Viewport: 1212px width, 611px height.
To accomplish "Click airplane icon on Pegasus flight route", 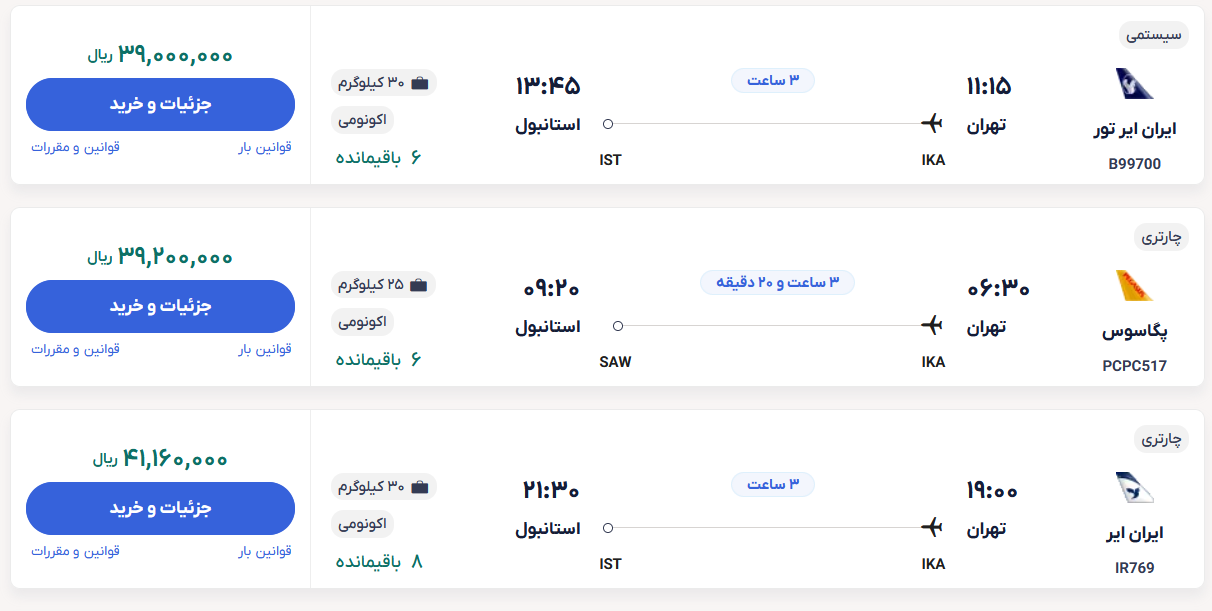I will pos(932,326).
